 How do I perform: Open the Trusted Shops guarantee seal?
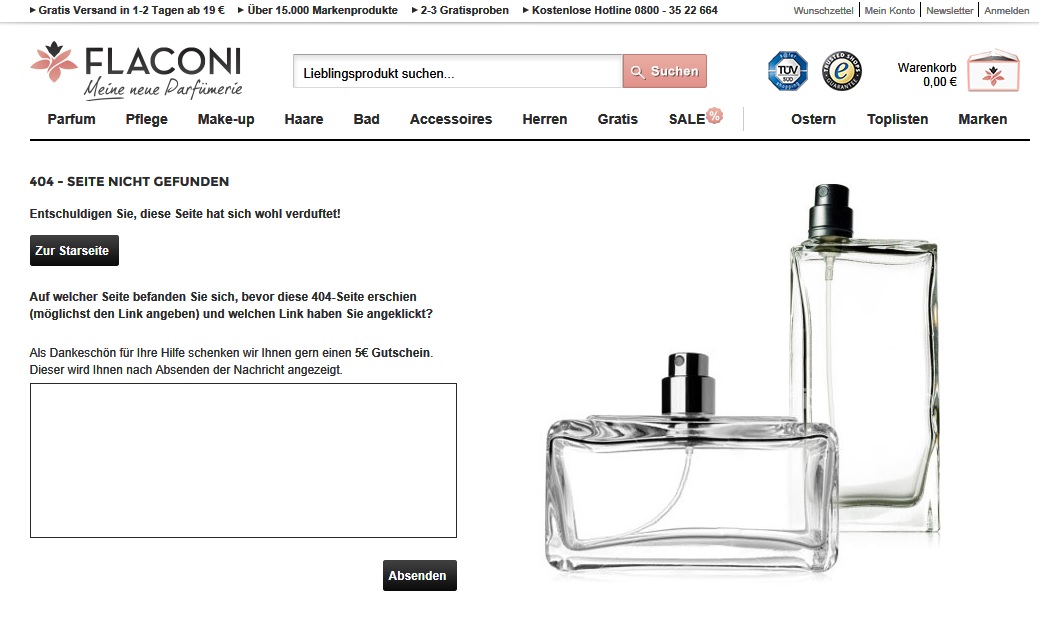[842, 70]
